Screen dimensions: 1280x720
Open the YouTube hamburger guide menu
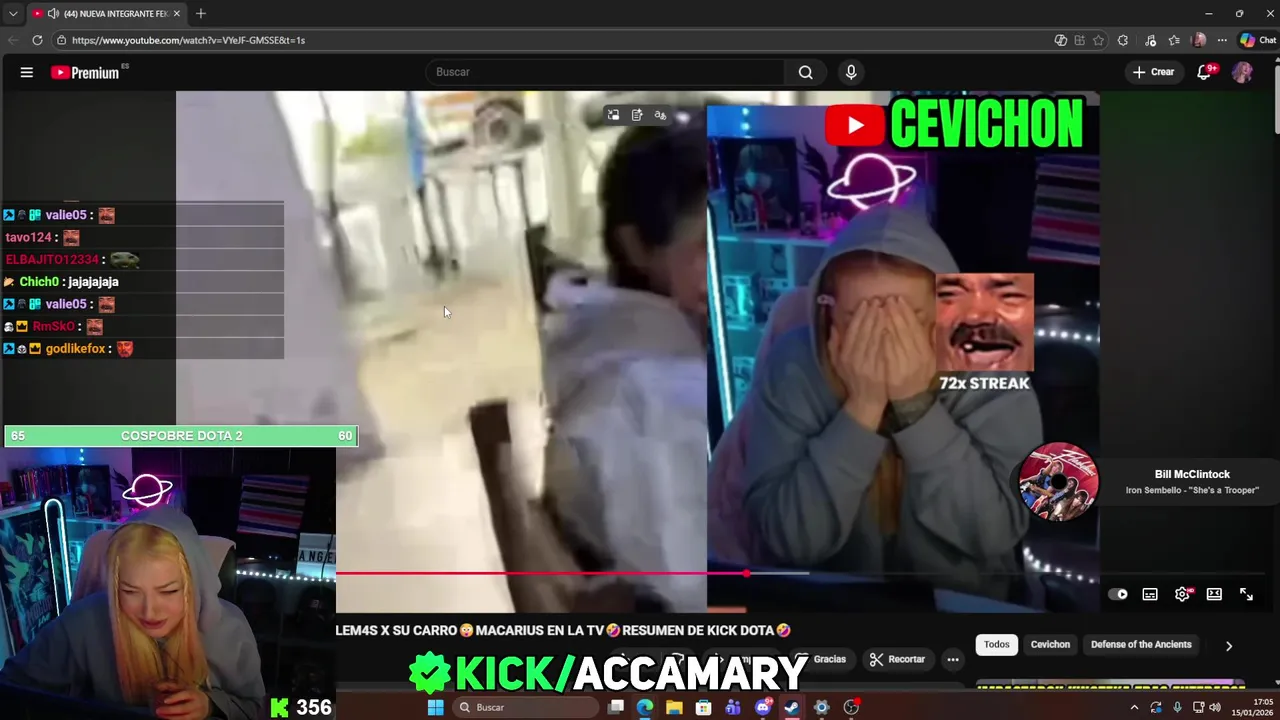click(27, 72)
